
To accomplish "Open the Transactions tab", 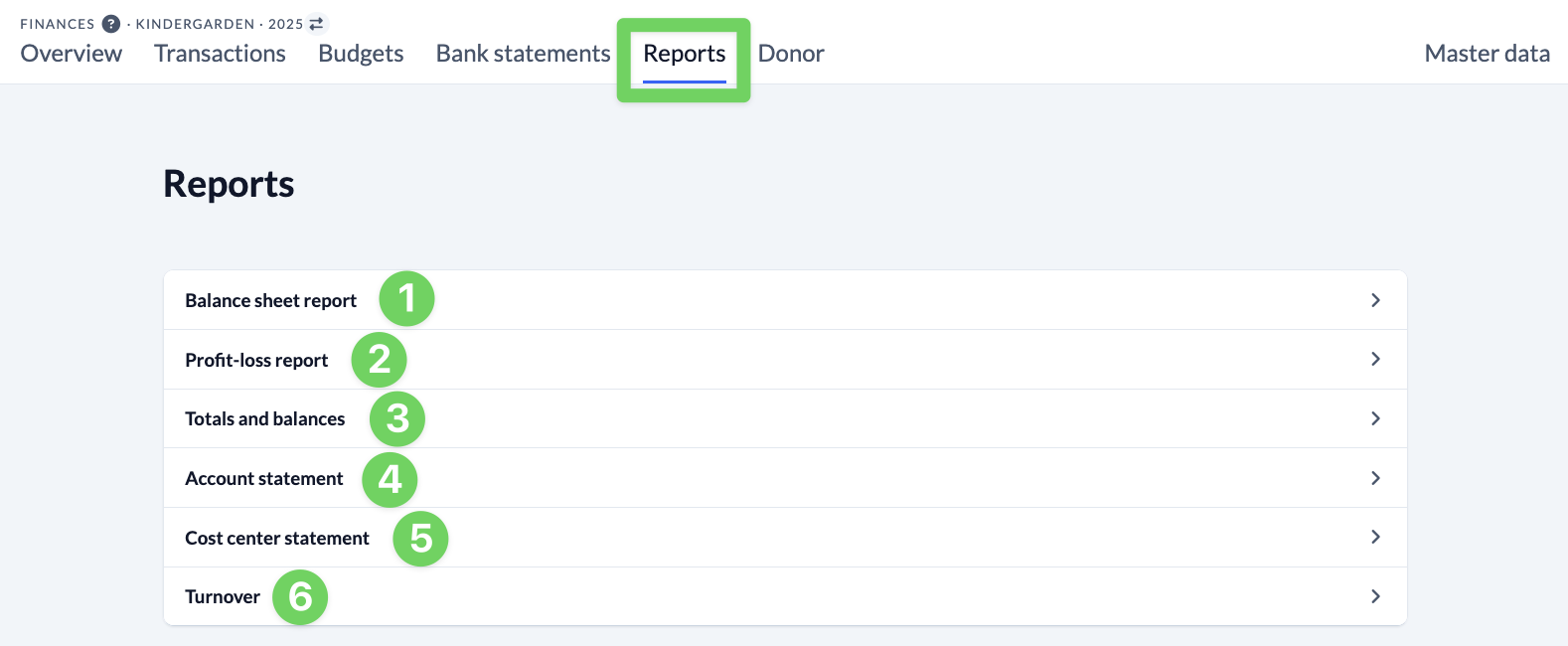I will (220, 54).
